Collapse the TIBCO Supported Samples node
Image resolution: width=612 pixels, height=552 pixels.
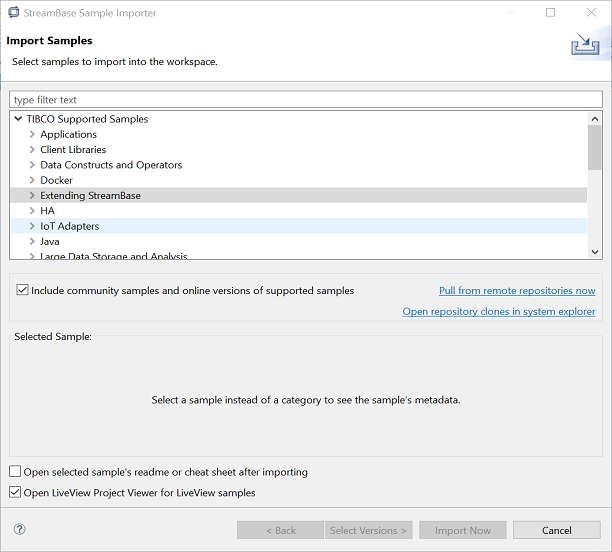click(19, 119)
